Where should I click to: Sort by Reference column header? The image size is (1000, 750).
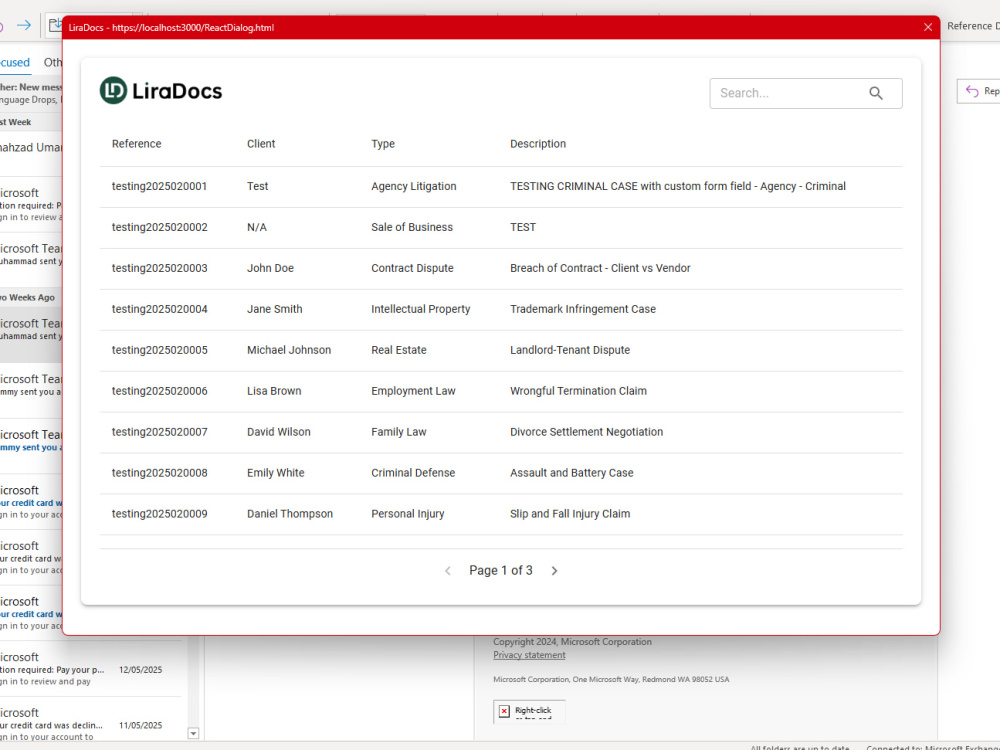point(136,144)
